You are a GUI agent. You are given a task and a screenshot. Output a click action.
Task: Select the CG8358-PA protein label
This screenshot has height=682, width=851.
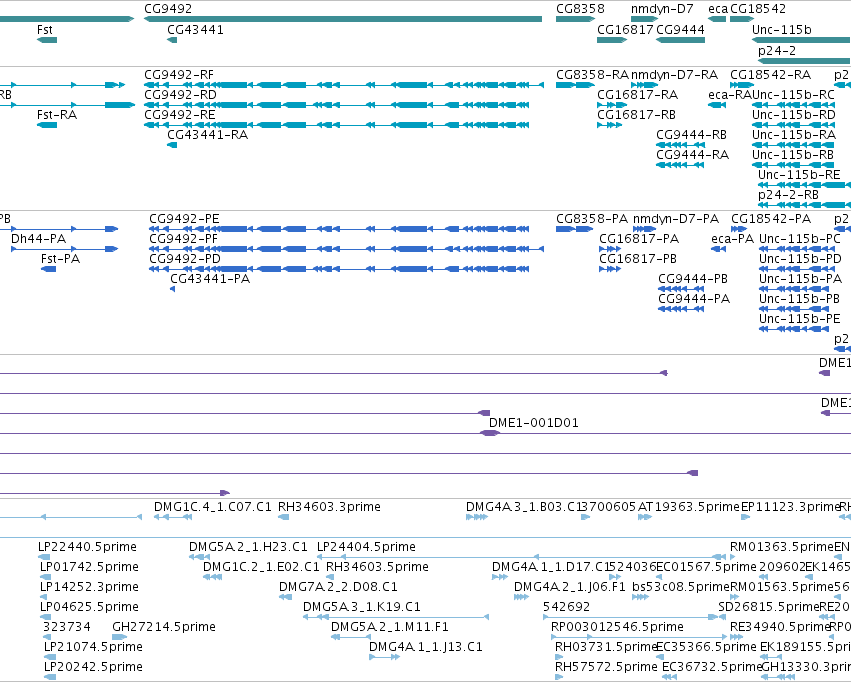592,219
